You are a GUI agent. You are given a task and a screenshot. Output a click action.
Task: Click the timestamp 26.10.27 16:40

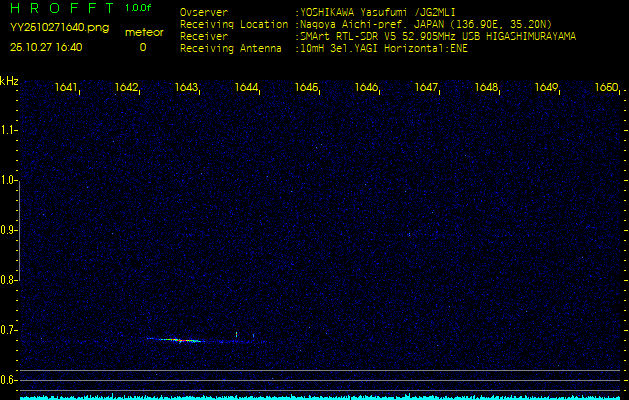click(46, 47)
